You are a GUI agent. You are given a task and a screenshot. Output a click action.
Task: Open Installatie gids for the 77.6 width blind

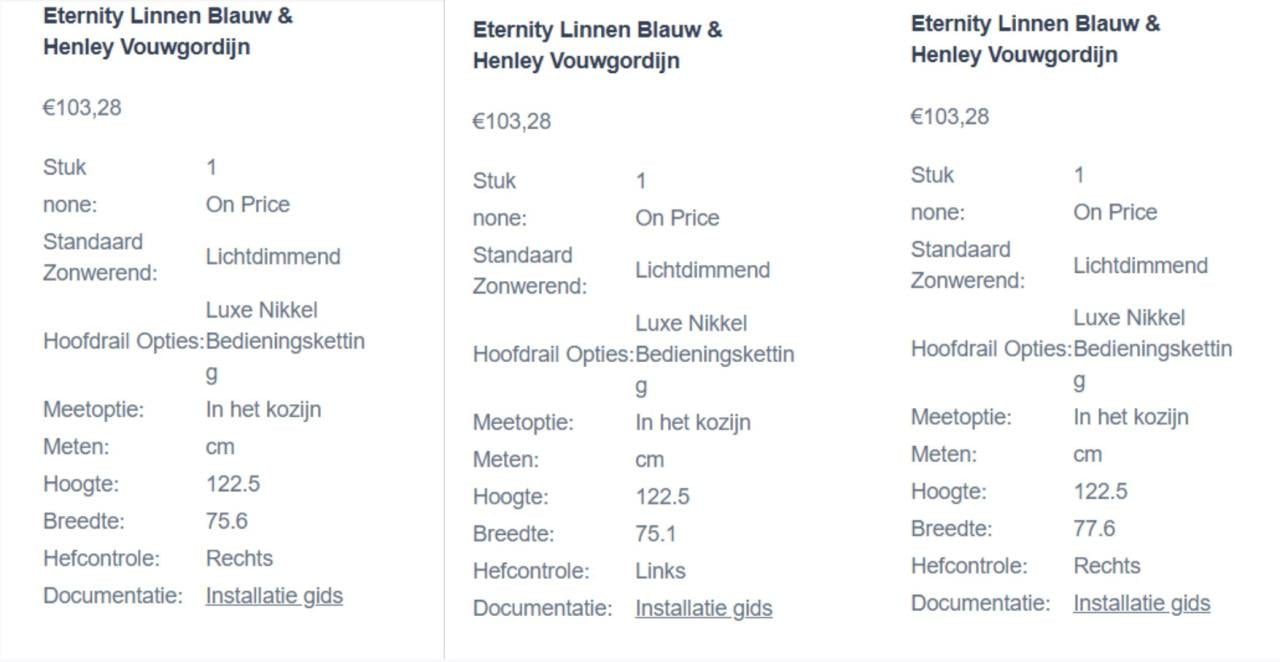pos(1142,604)
